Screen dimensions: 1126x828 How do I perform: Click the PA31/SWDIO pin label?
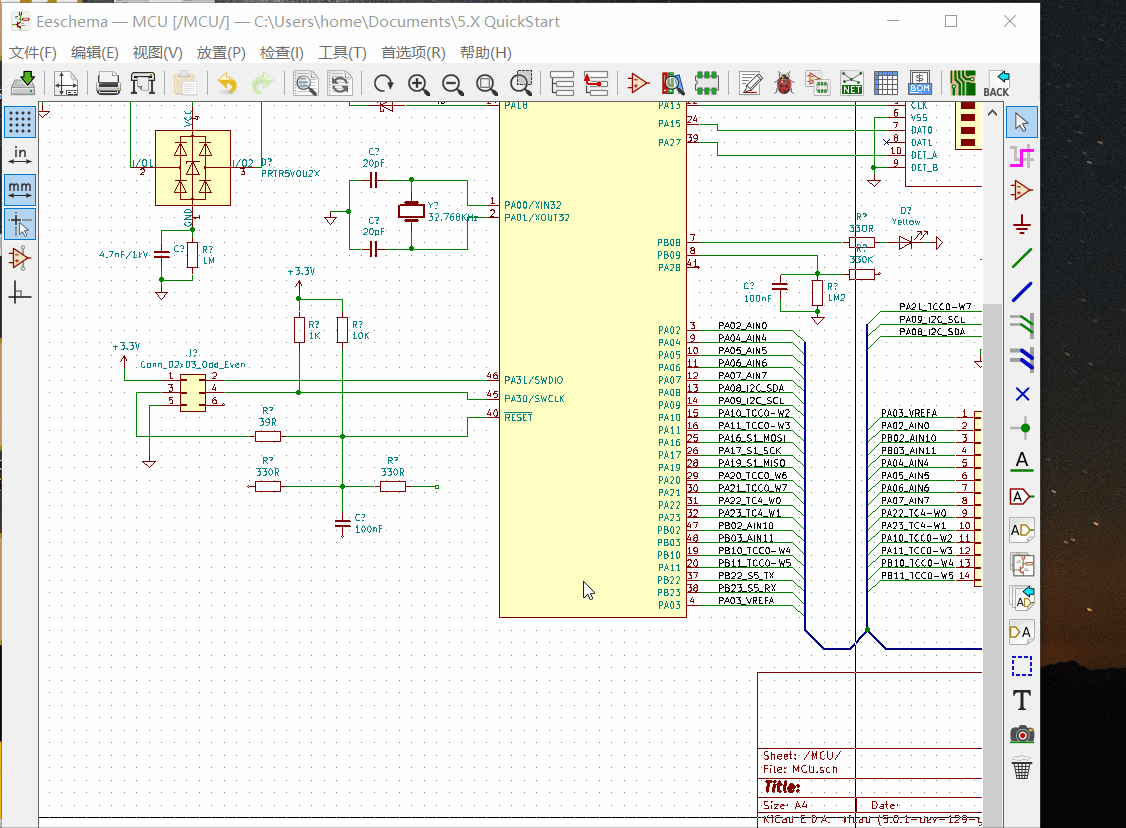[x=534, y=380]
